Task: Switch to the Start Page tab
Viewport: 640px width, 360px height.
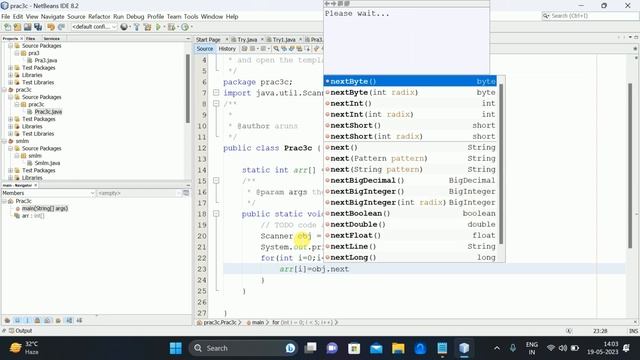Action: 208,40
